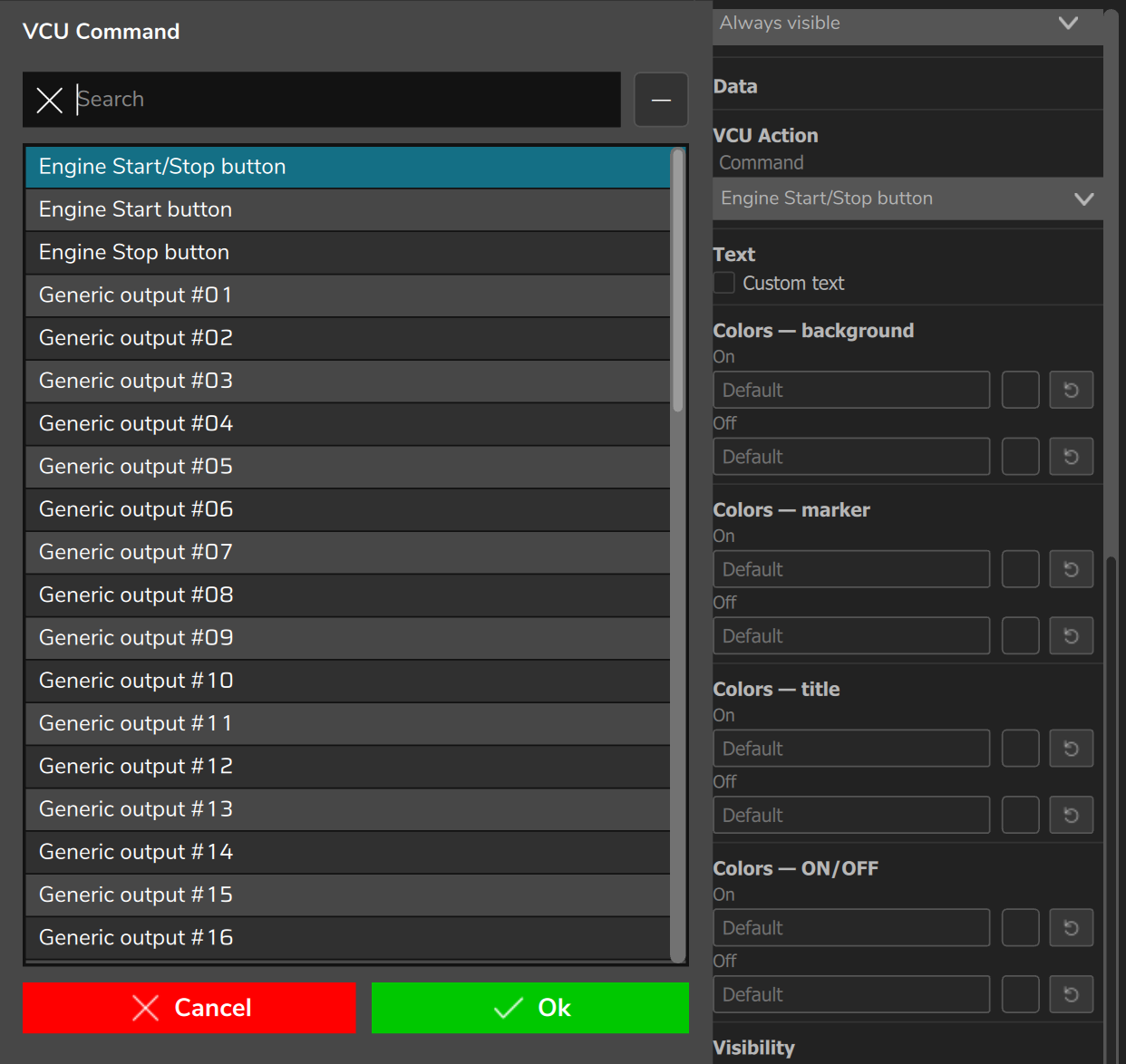Choose Generic output #01
The image size is (1126, 1064).
click(x=348, y=295)
